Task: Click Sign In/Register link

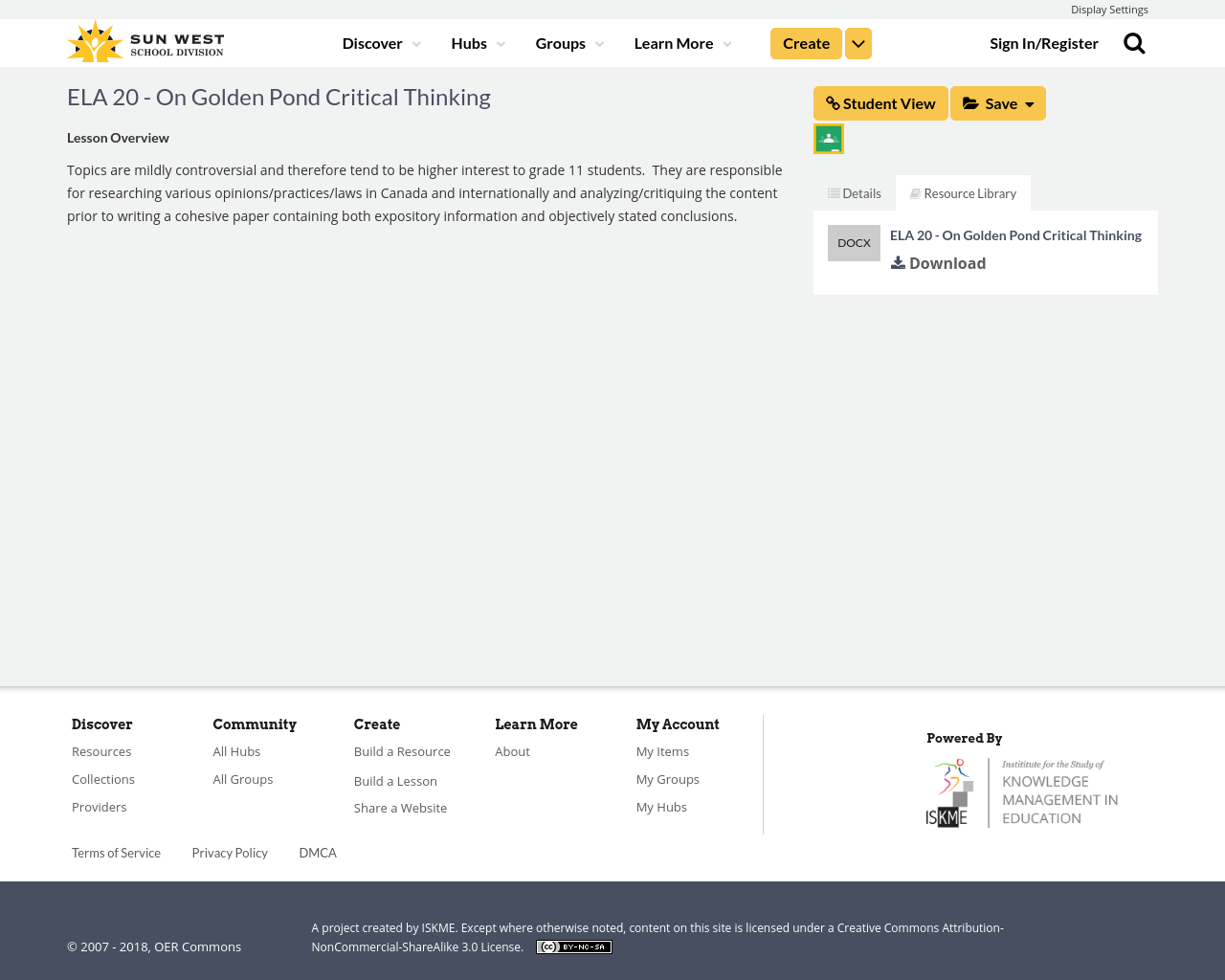Action: 1044,43
